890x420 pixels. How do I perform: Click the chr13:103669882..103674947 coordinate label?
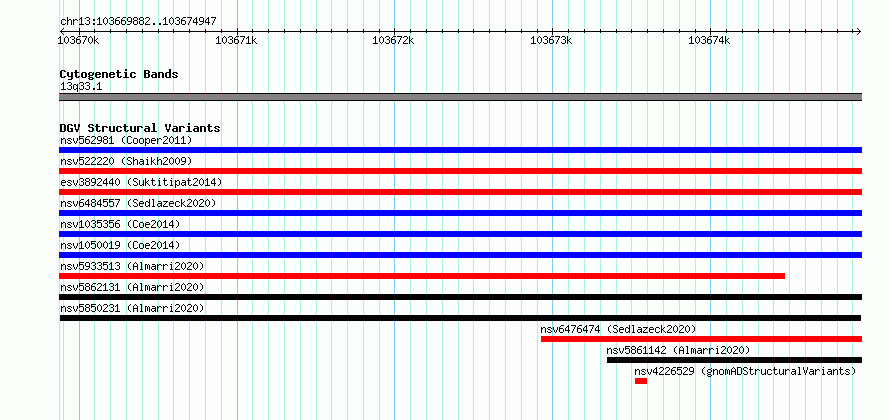click(x=138, y=22)
